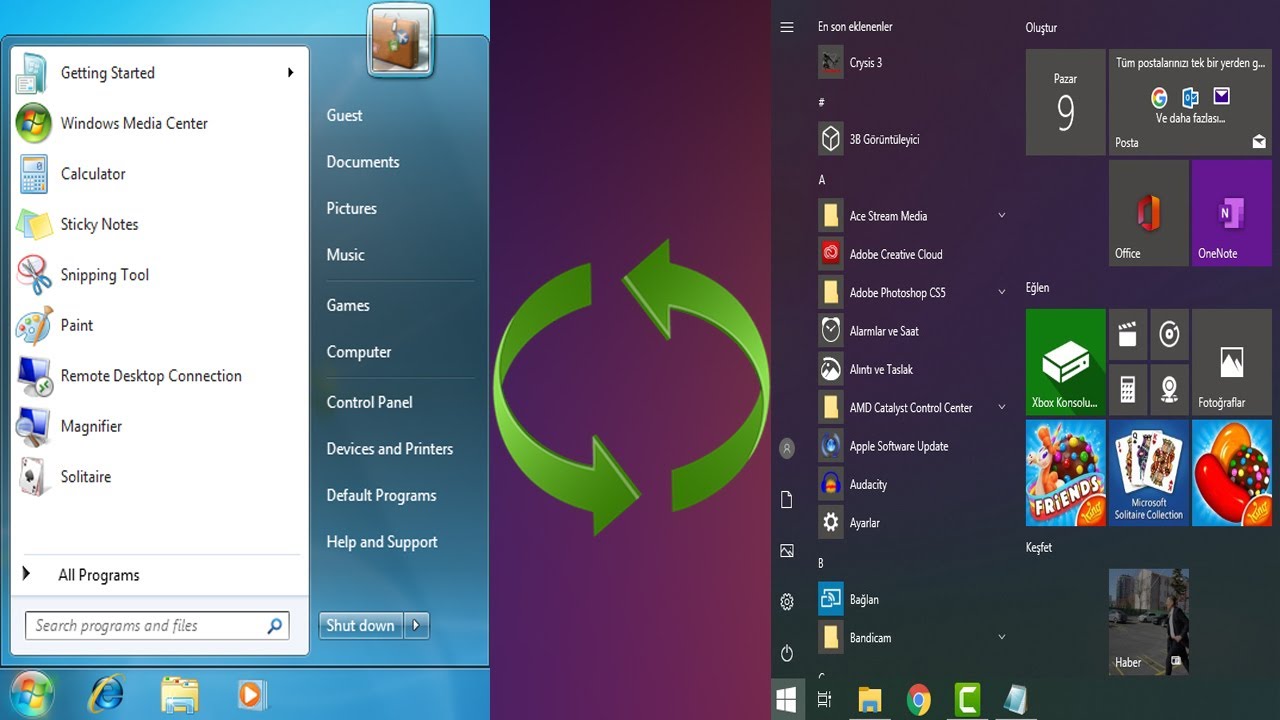The width and height of the screenshot is (1280, 720).
Task: Open Control Panel
Action: pos(369,402)
